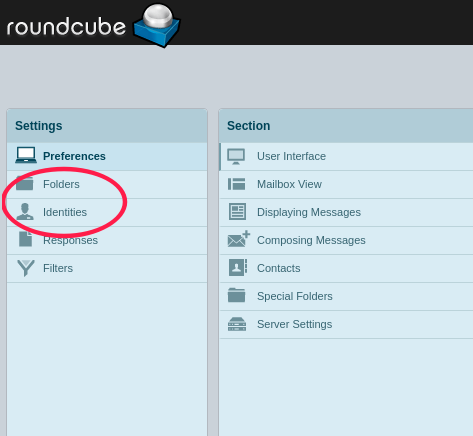Click the Contacts address book icon
This screenshot has height=436, width=473.
click(x=238, y=267)
